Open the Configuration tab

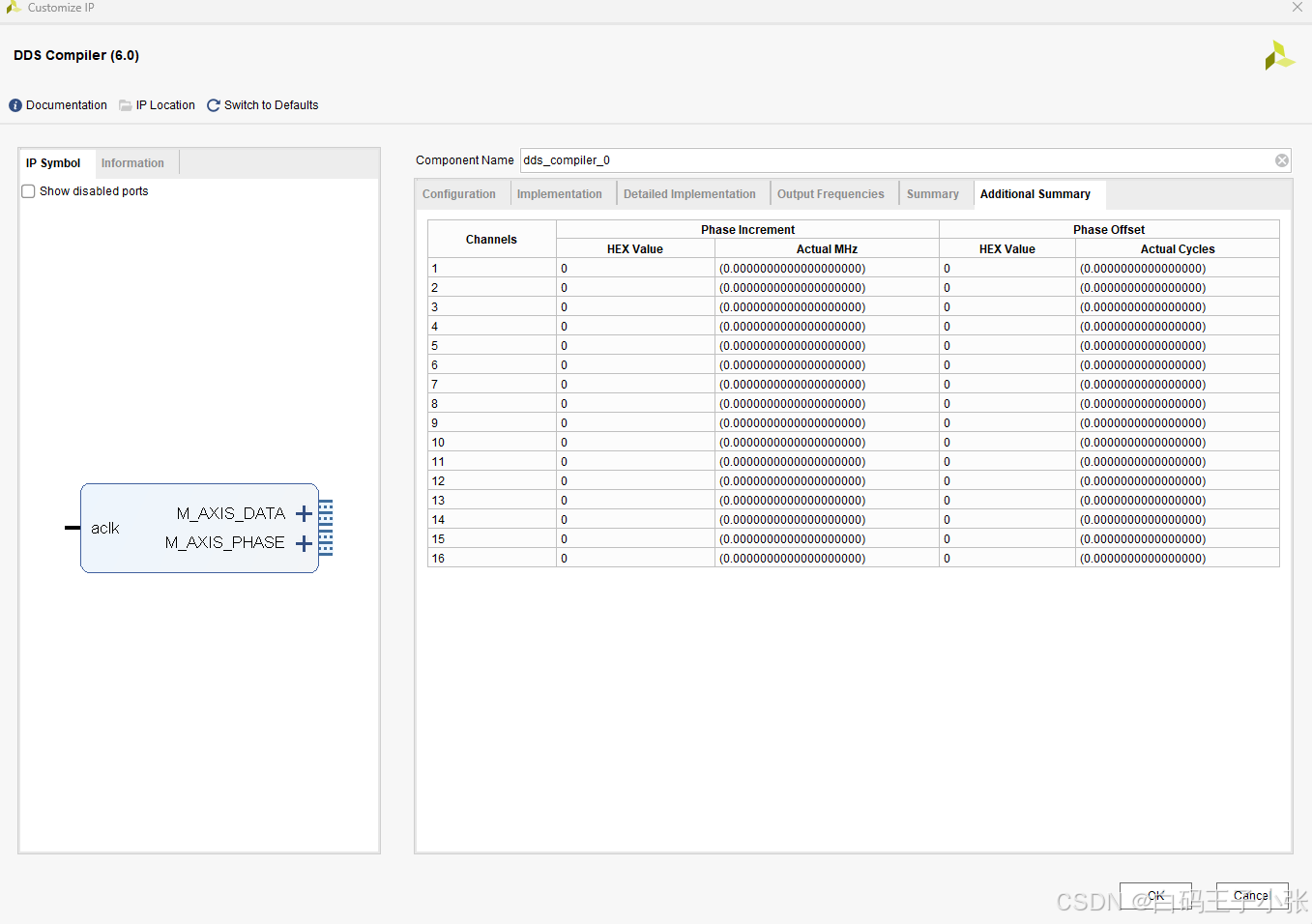459,194
